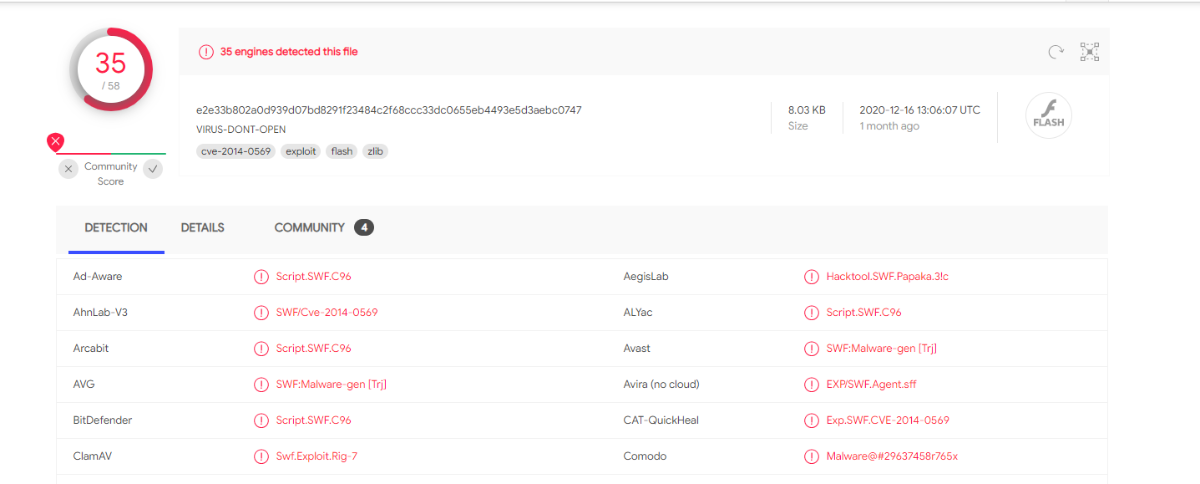Vote file as harmless with checkmark button

pyautogui.click(x=153, y=169)
